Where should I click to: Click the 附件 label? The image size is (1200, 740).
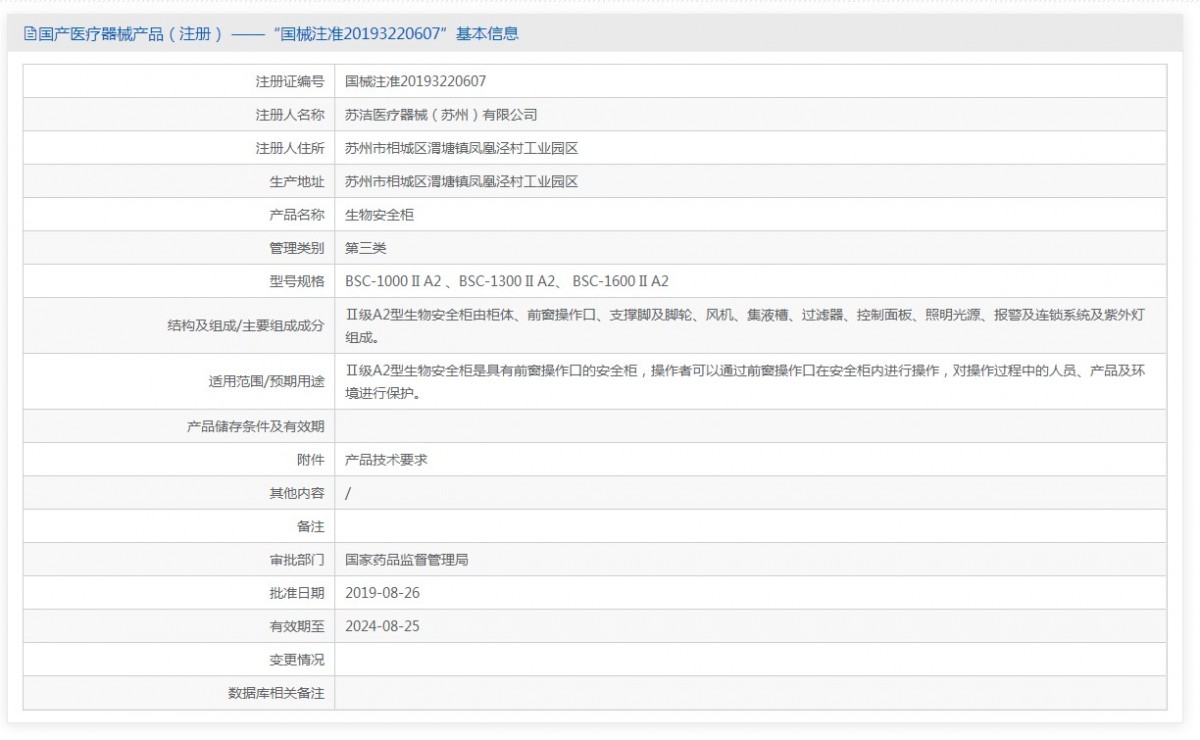311,459
